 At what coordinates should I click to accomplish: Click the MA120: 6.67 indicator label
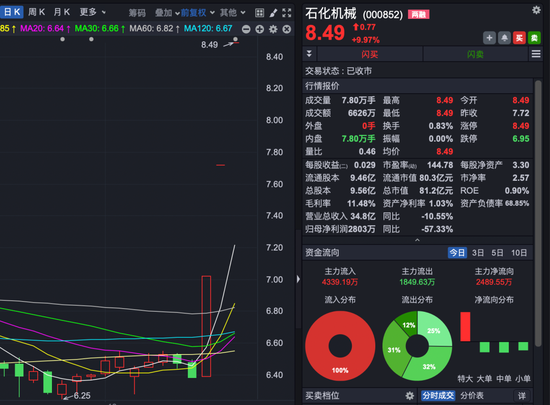point(208,28)
